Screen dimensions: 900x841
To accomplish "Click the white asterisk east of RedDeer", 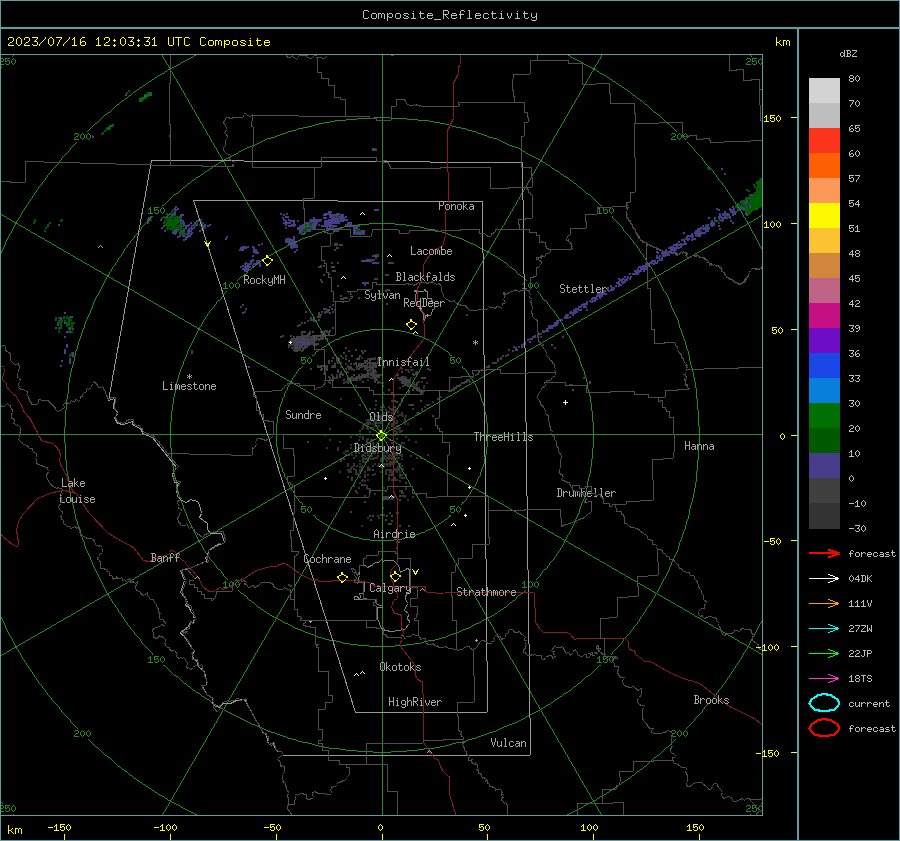I will (475, 343).
